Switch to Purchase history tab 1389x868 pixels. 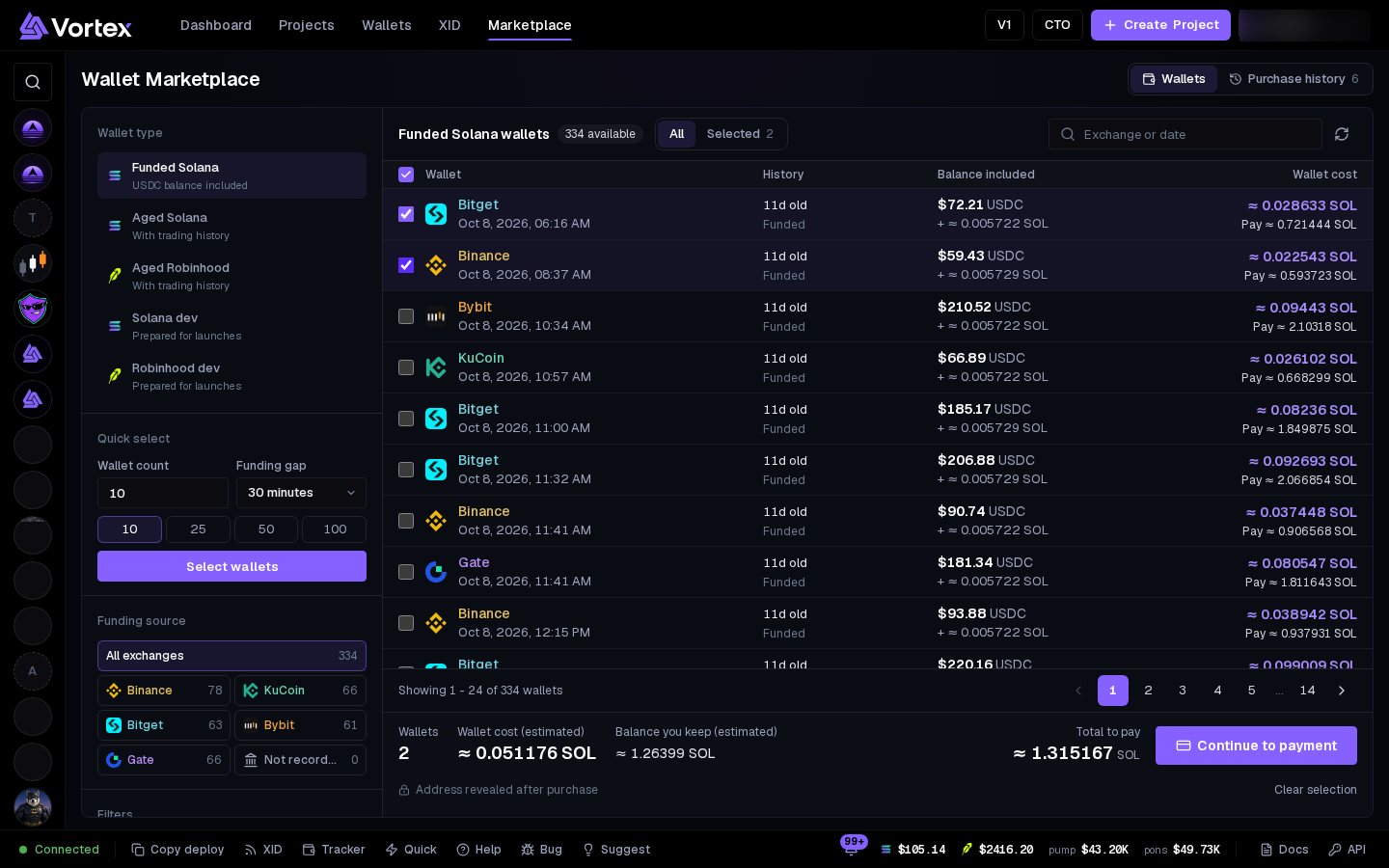(x=1294, y=79)
